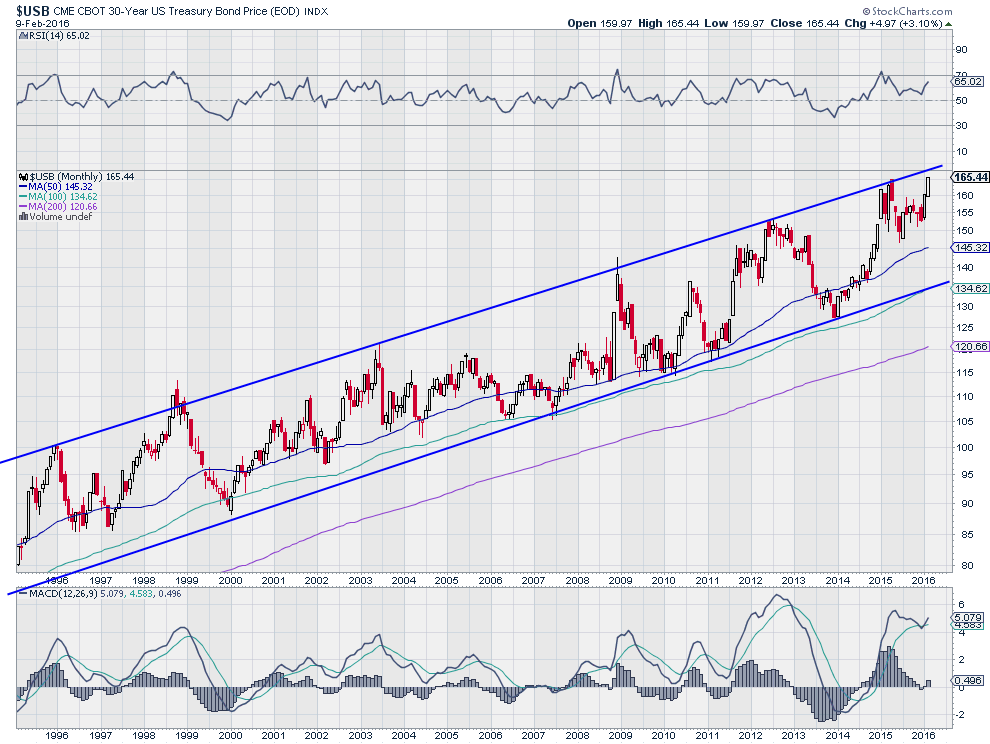The image size is (990, 744).
Task: Click the Volume undef bars icon
Action: (x=23, y=217)
